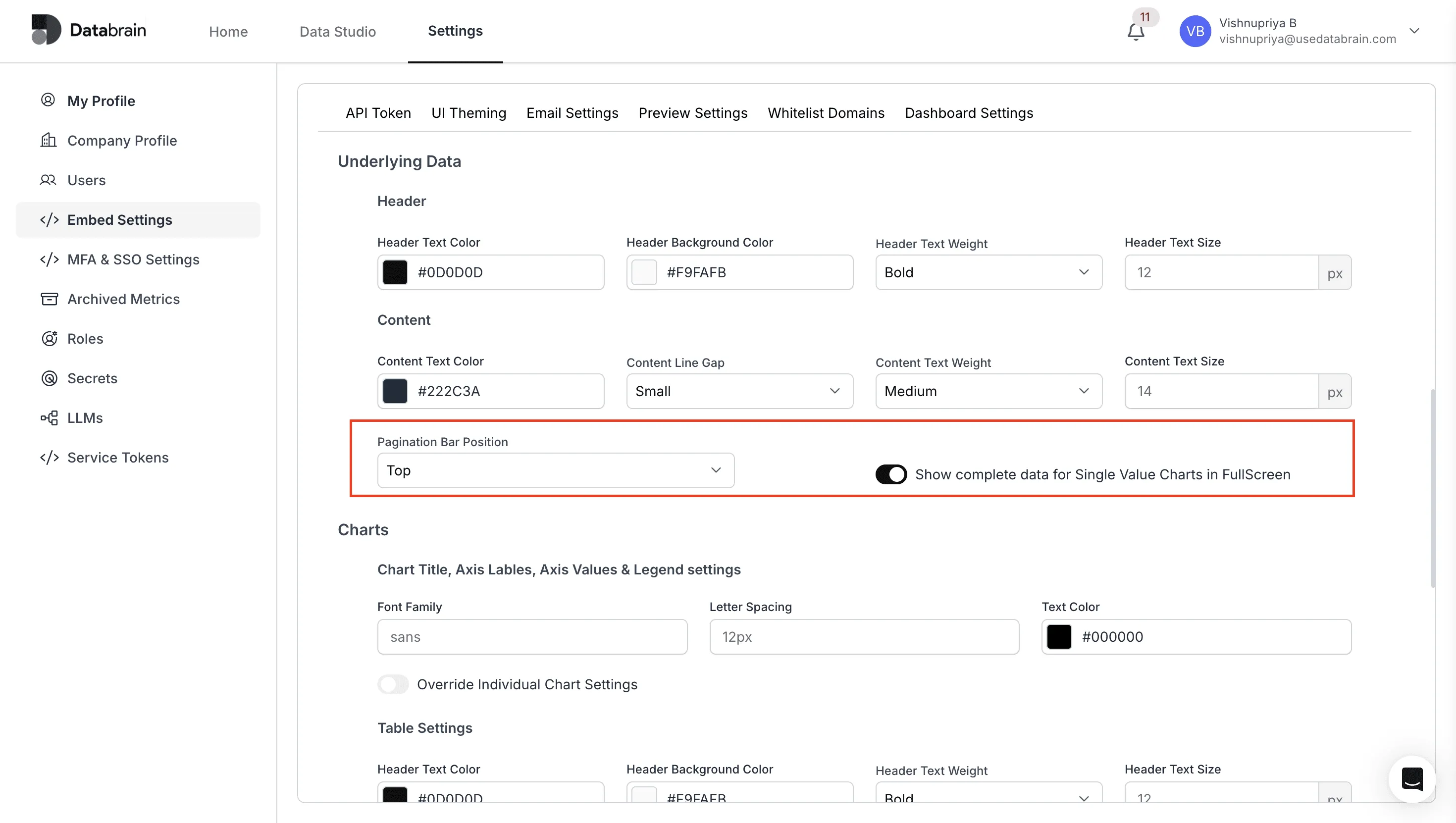Image resolution: width=1456 pixels, height=823 pixels.
Task: Switch to the API Token tab
Action: click(x=378, y=113)
